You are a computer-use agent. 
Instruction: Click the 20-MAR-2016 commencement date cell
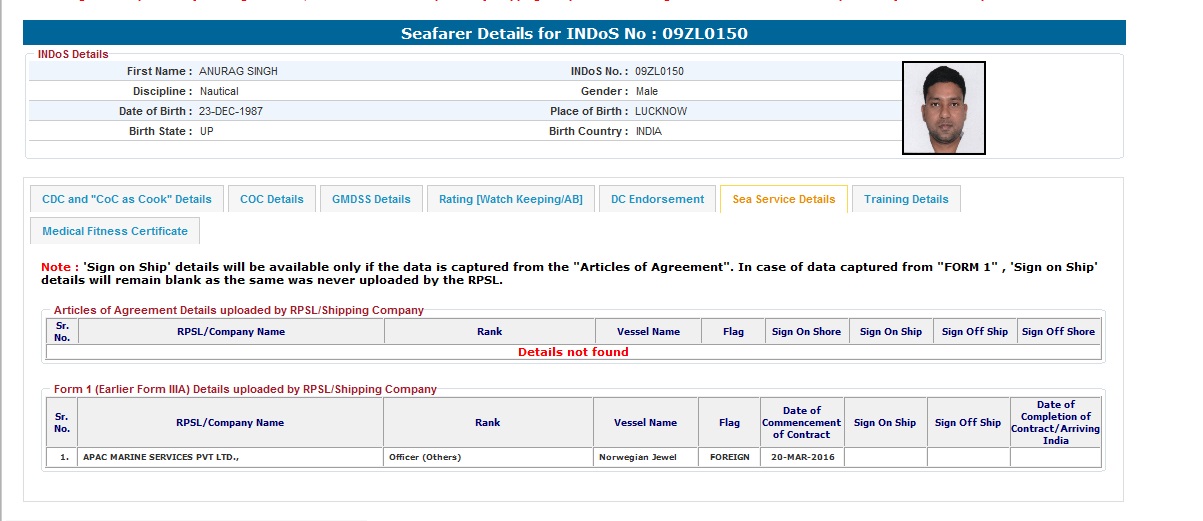click(x=801, y=457)
